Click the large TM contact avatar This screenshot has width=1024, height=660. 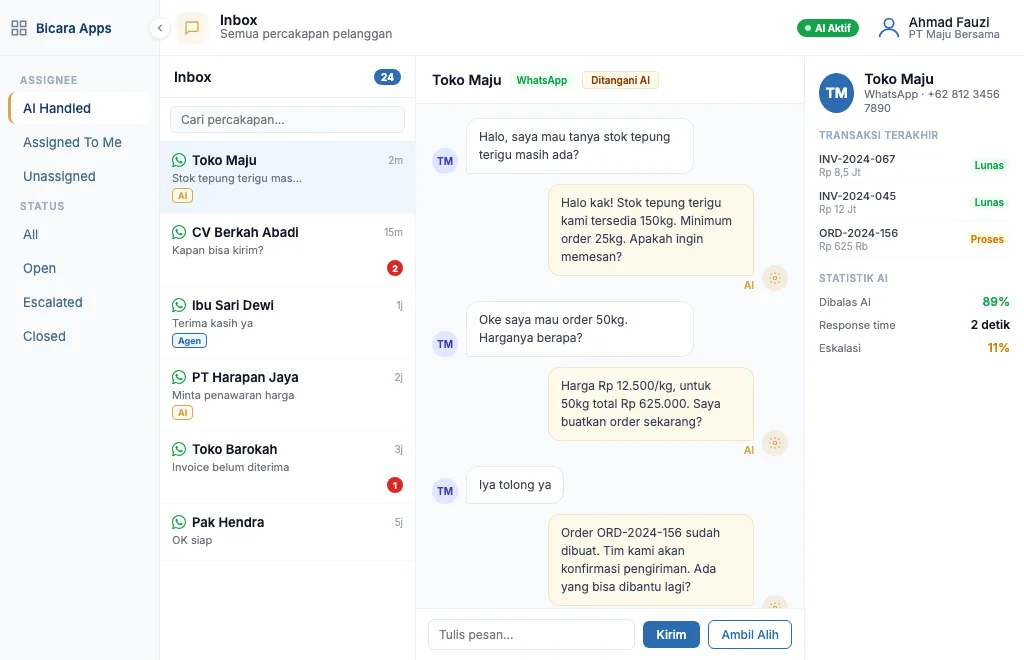click(837, 93)
